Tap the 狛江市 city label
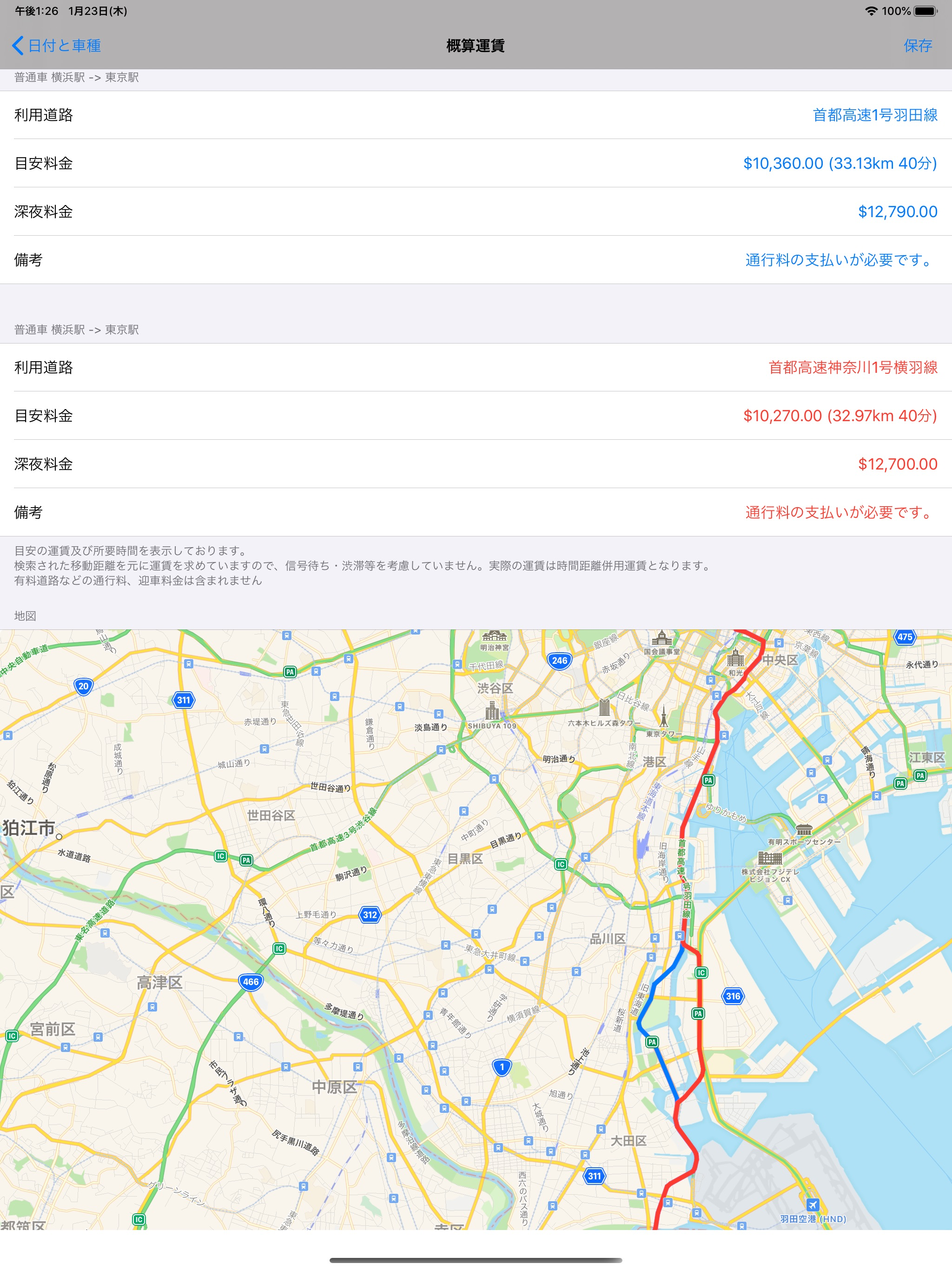 [29, 828]
